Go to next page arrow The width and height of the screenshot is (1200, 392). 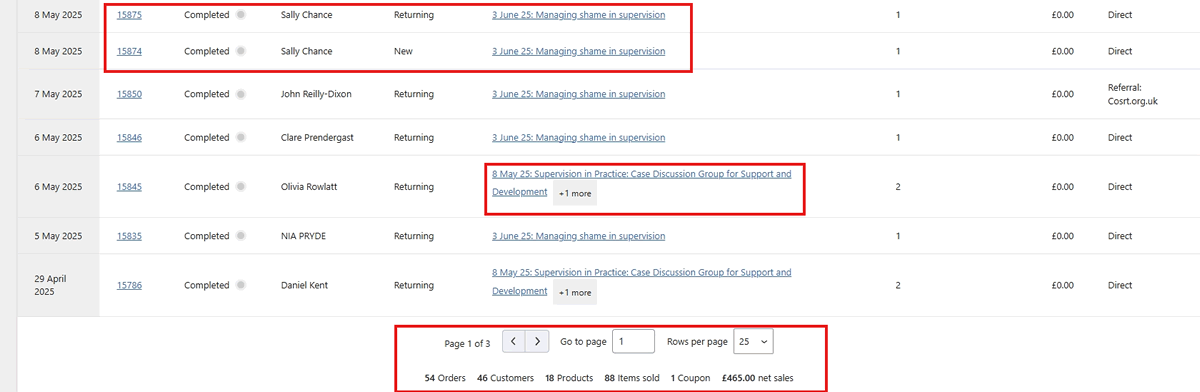(538, 342)
